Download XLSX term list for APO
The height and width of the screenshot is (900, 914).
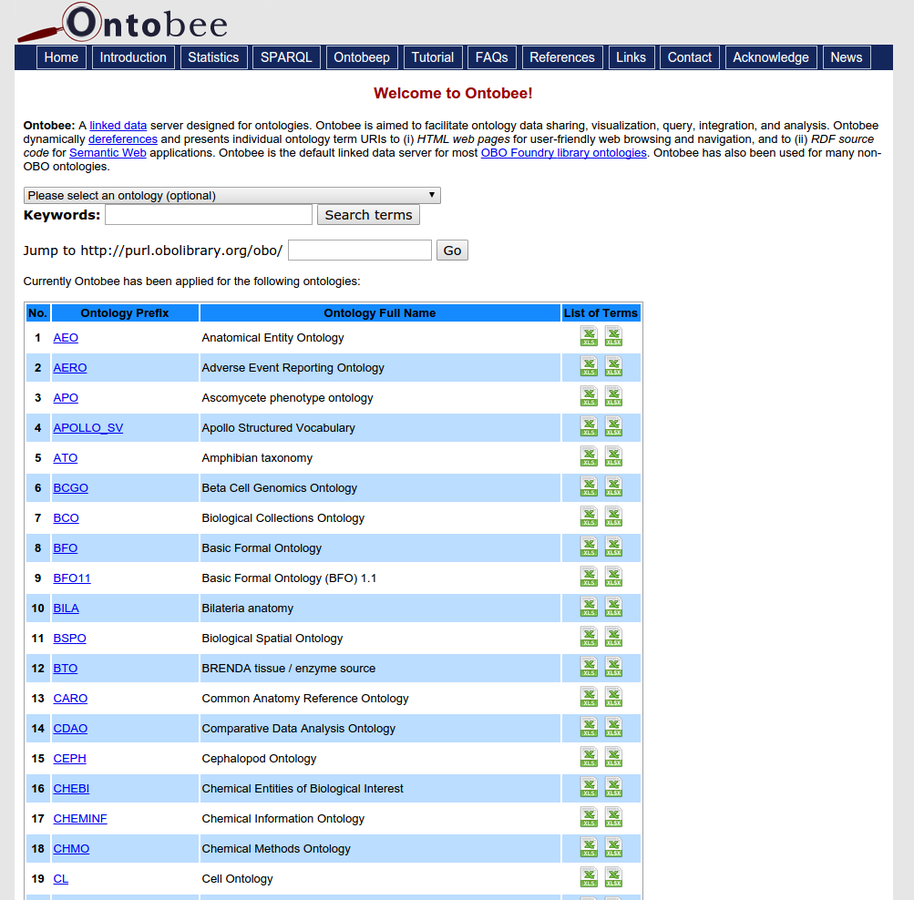pyautogui.click(x=613, y=396)
